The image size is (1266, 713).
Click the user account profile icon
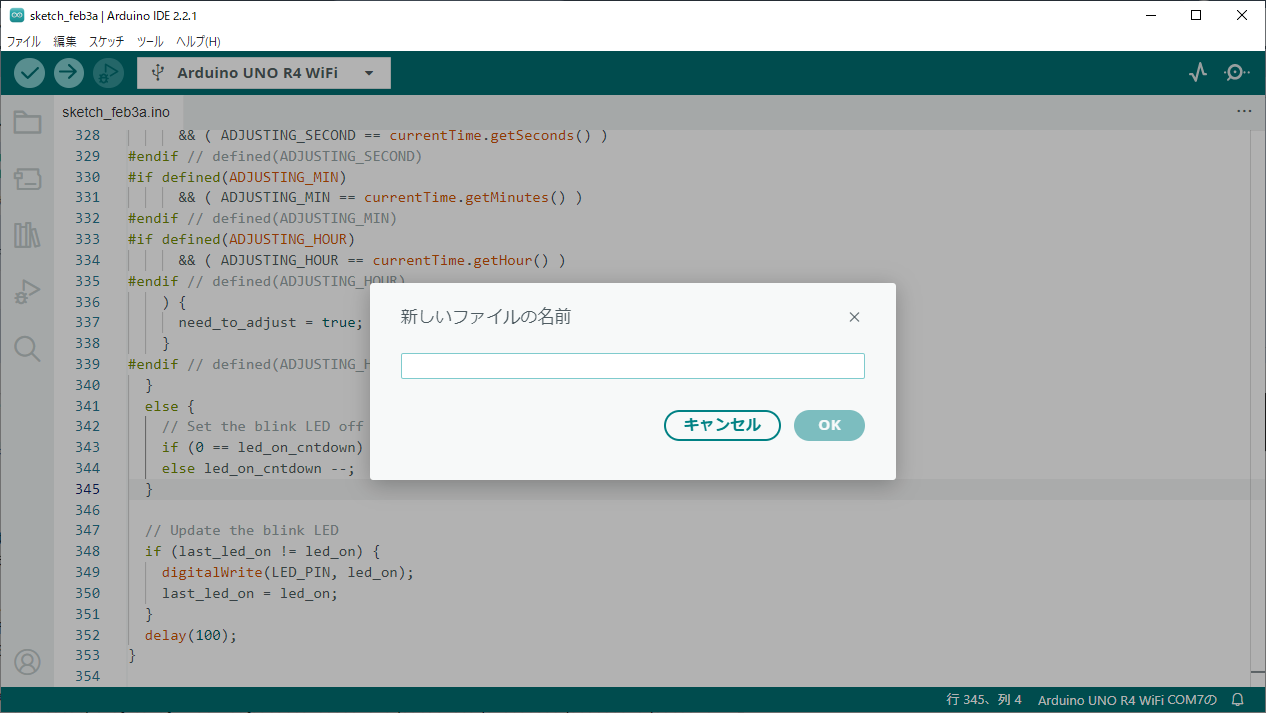point(27,662)
